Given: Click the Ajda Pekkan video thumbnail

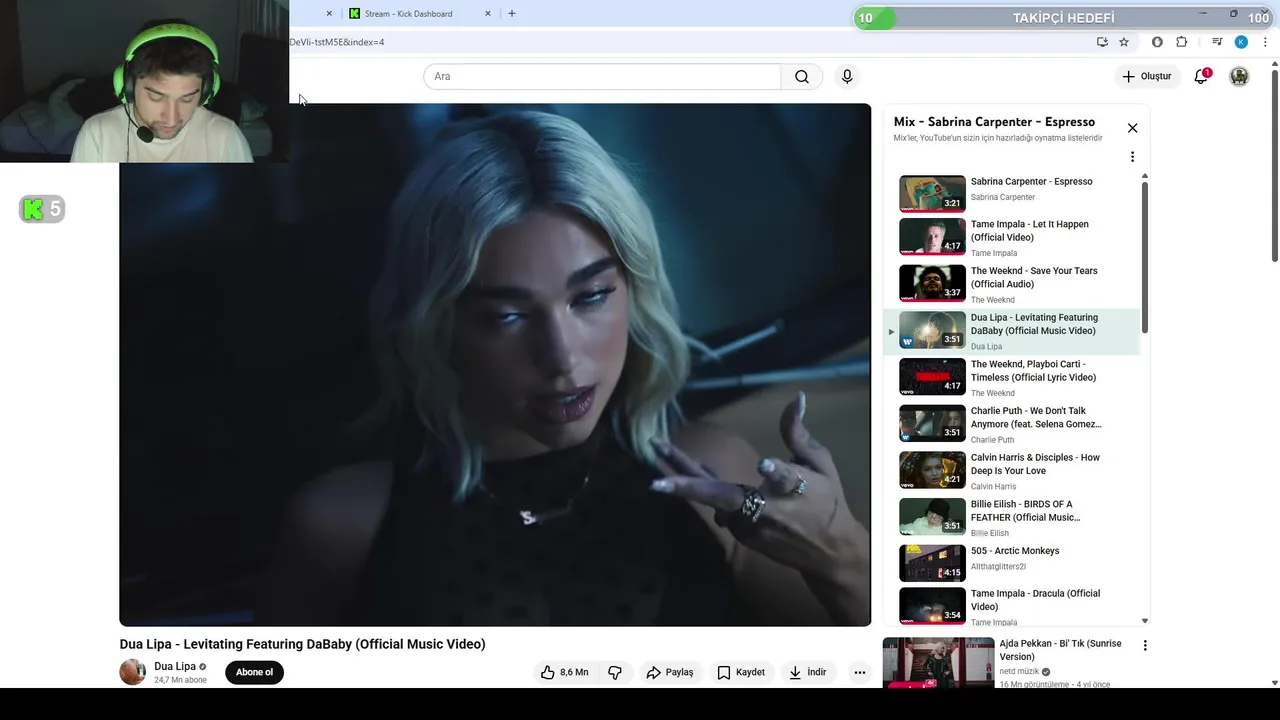Looking at the screenshot, I should pyautogui.click(x=938, y=663).
